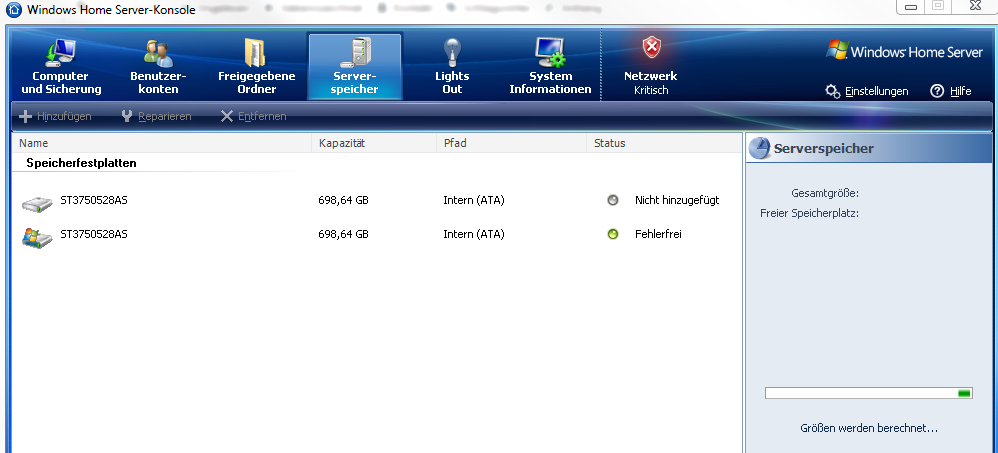The image size is (998, 453).
Task: Minimize the Windows Home Server-Konsole window
Action: tap(911, 7)
